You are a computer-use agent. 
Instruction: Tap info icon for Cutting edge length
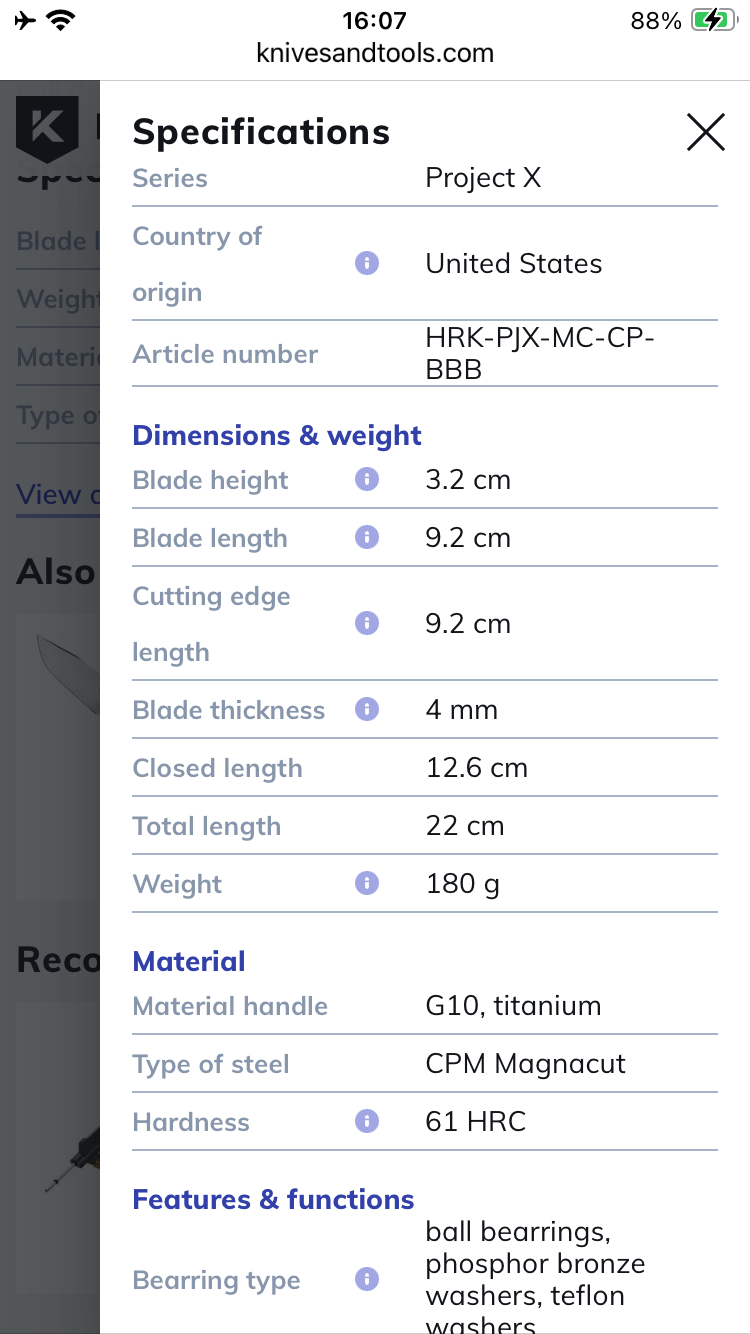tap(367, 624)
